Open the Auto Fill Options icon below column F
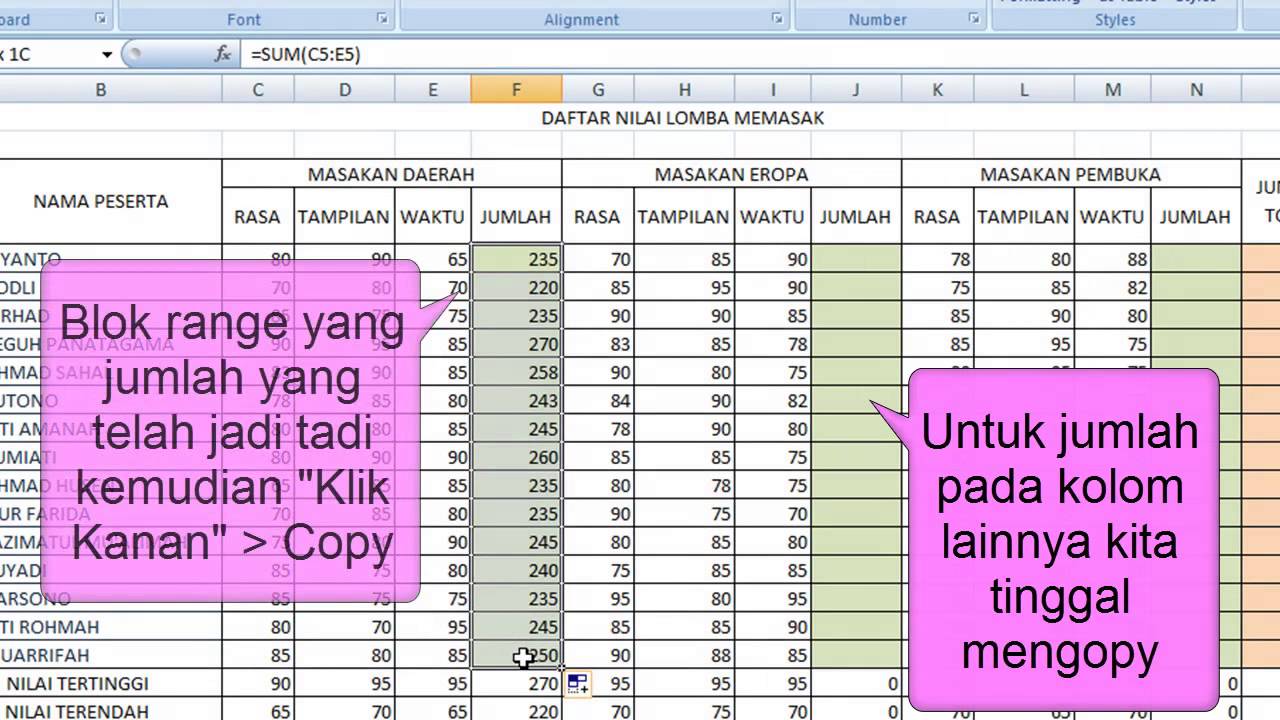The width and height of the screenshot is (1280, 720). pos(578,684)
